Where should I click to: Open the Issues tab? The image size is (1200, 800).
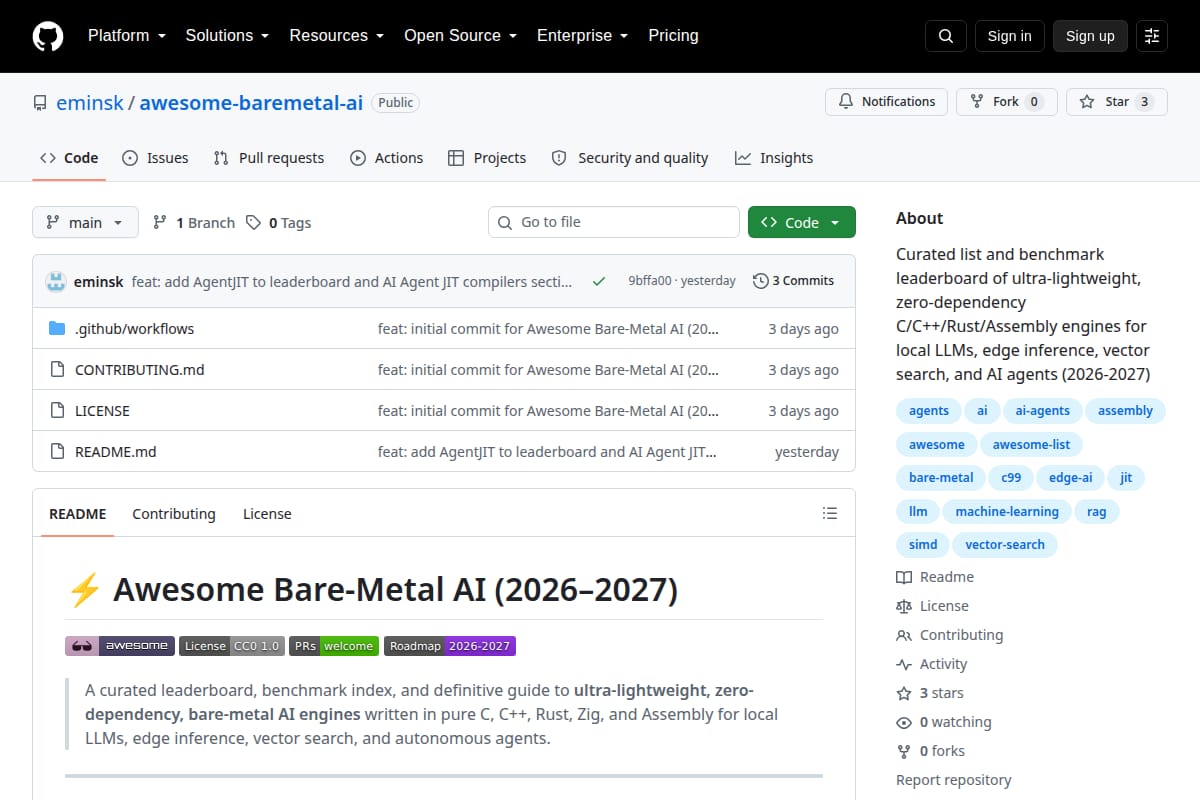click(x=155, y=158)
